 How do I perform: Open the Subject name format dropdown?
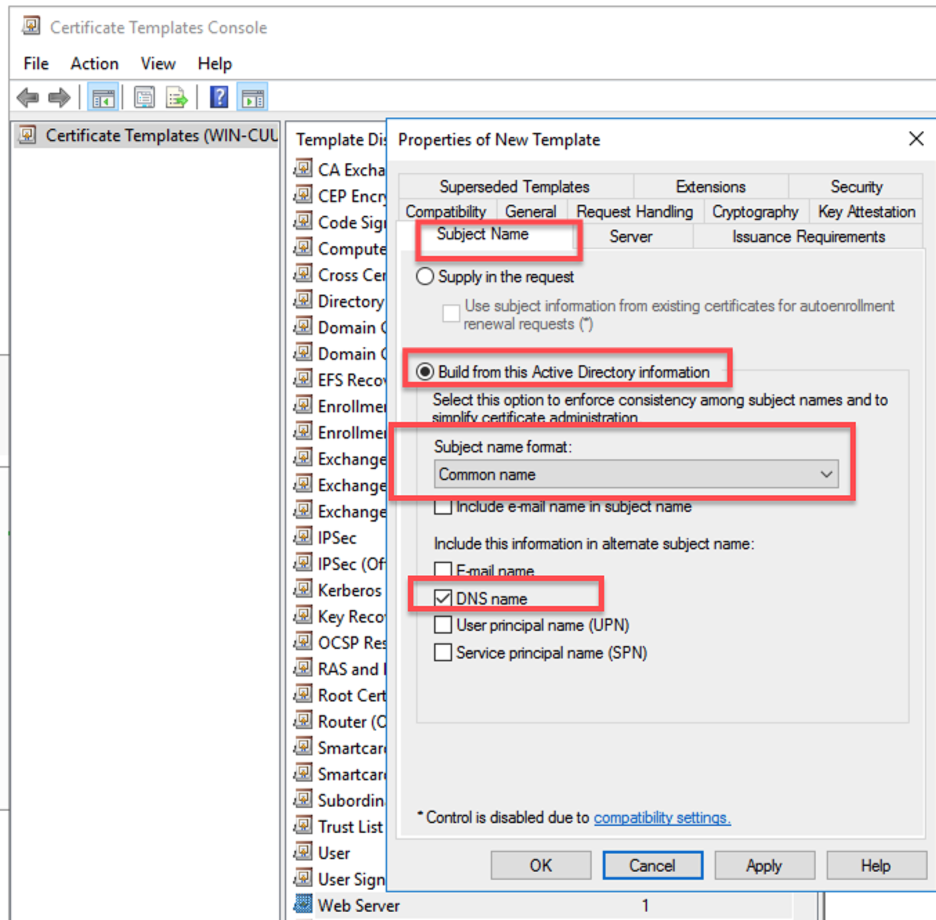(x=827, y=474)
